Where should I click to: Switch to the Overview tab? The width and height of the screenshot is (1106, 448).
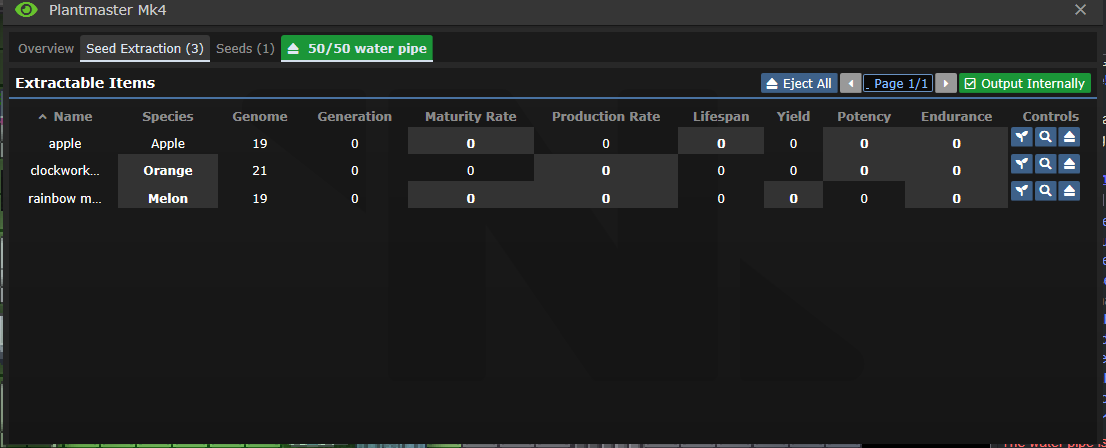click(46, 49)
